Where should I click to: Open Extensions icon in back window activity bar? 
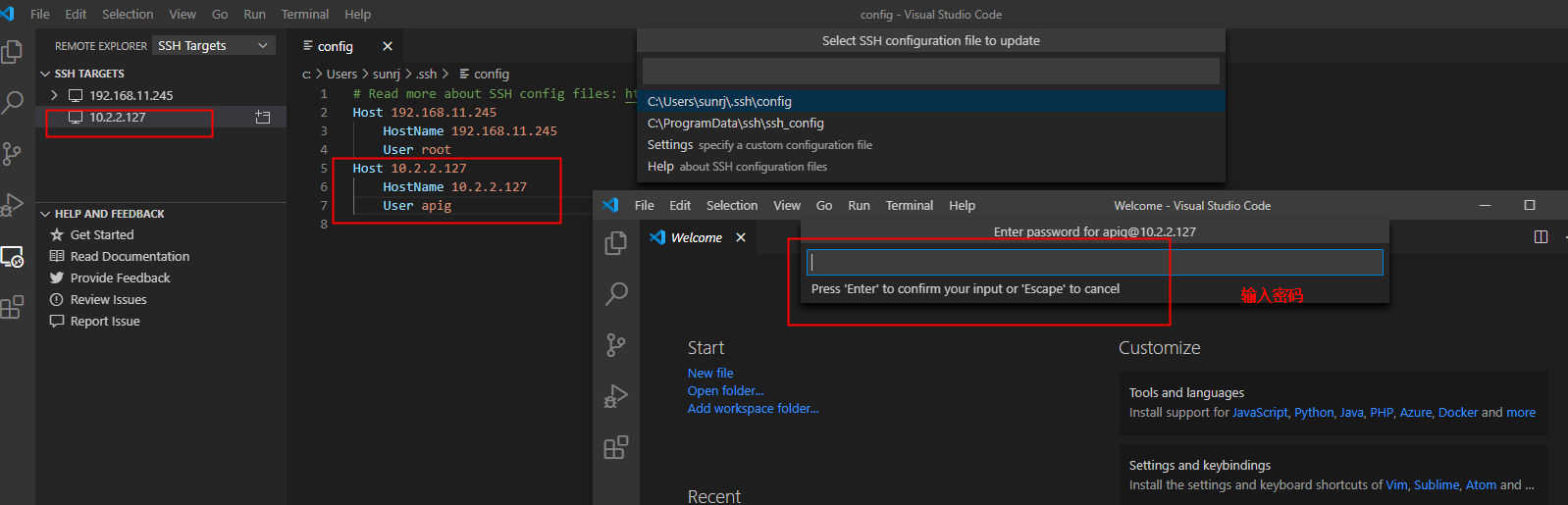[x=12, y=307]
